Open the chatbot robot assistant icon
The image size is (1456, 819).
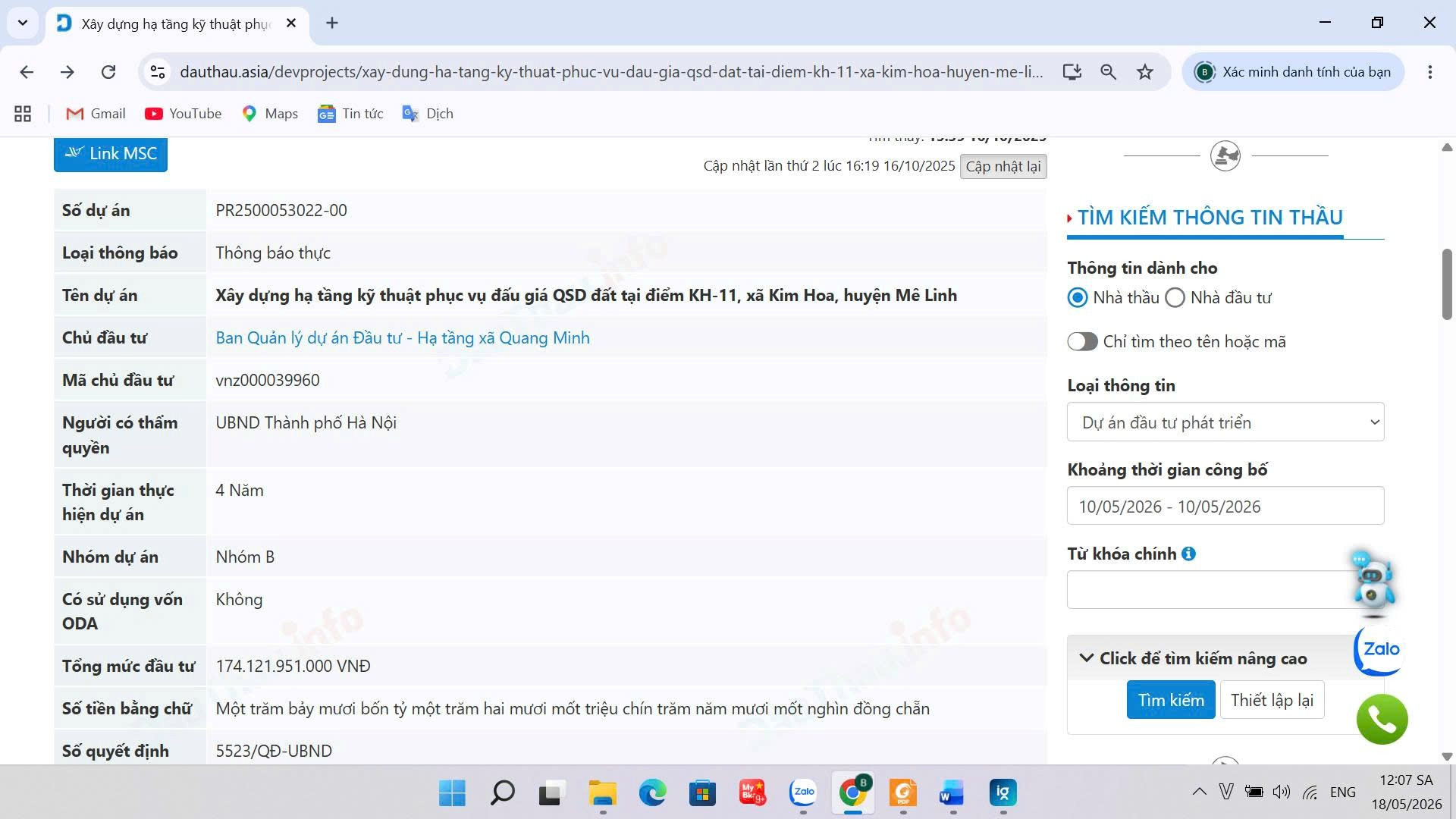point(1373,580)
